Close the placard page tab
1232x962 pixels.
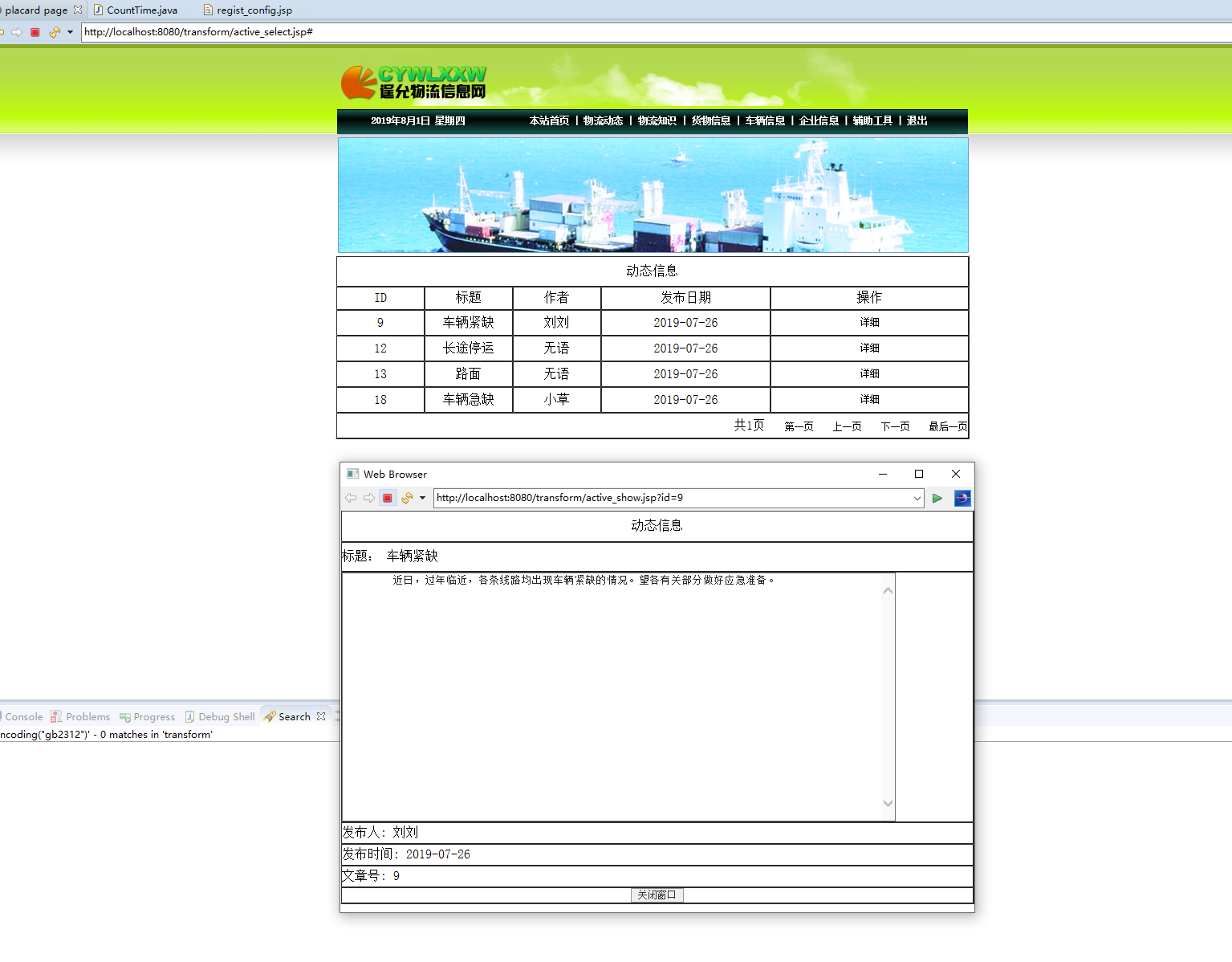click(78, 10)
